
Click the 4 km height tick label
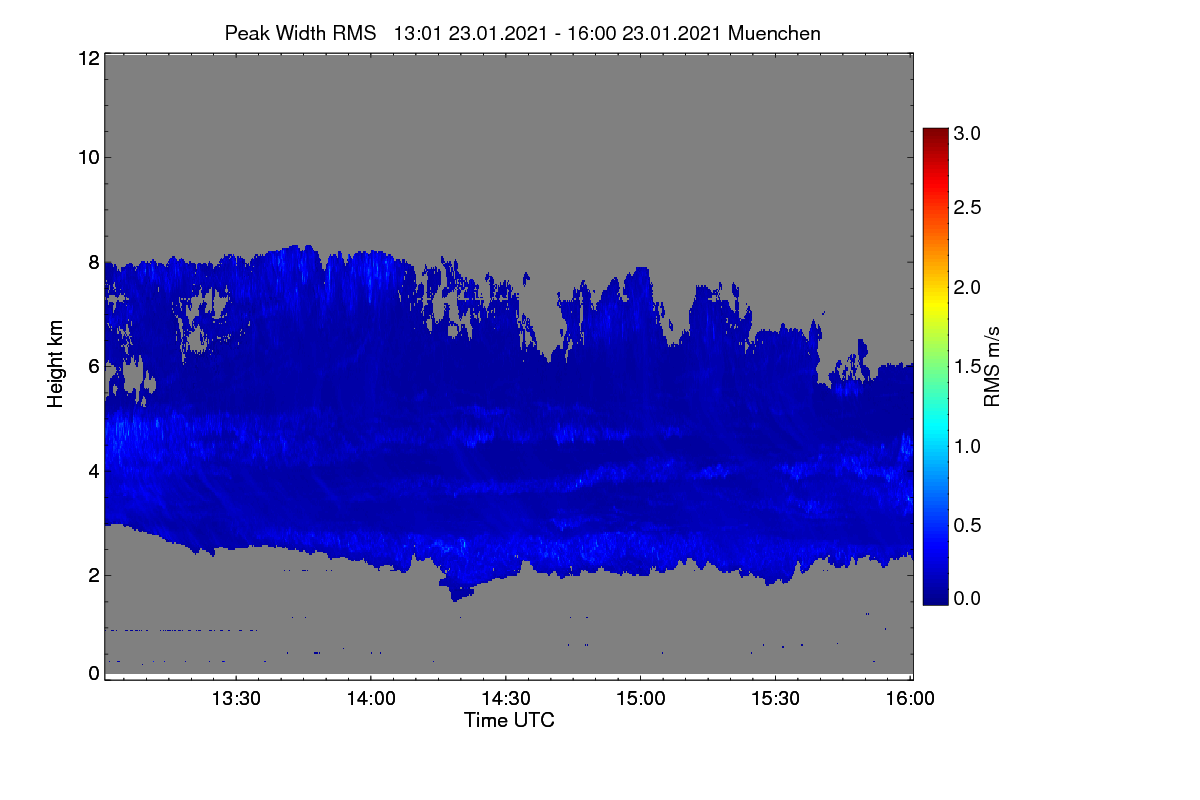(x=94, y=470)
